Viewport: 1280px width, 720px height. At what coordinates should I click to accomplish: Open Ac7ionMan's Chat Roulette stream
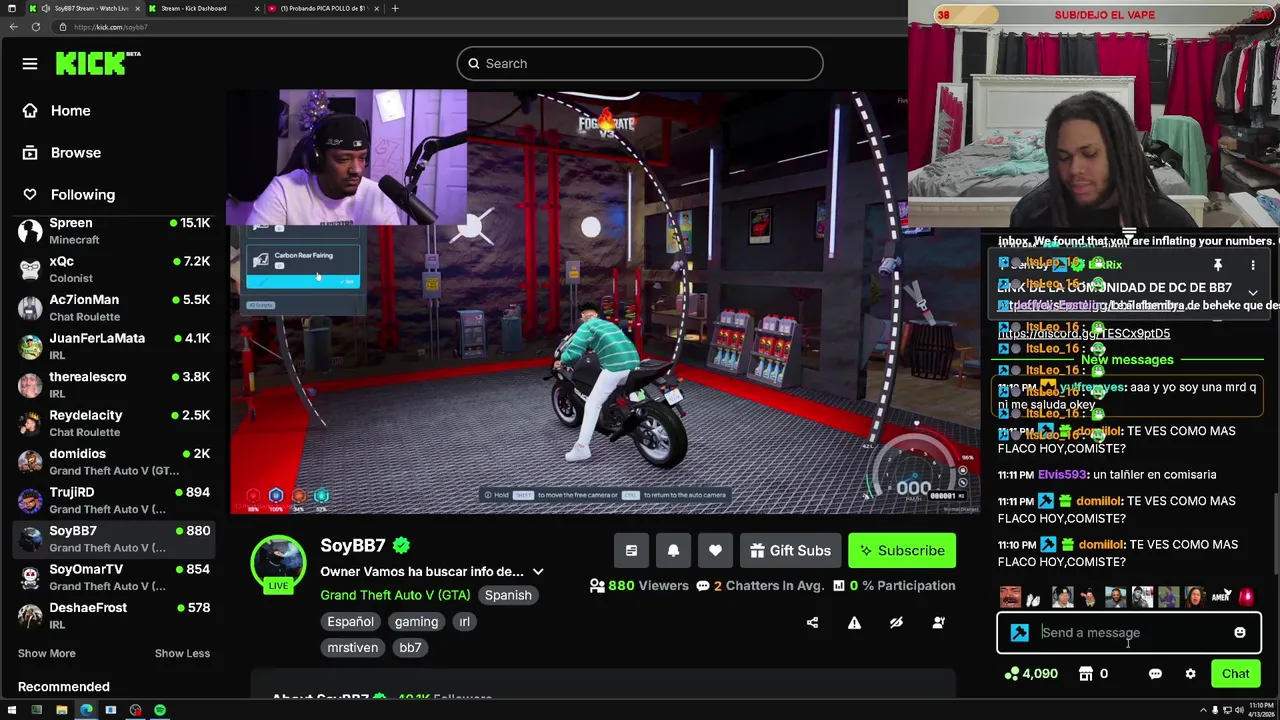pos(115,308)
